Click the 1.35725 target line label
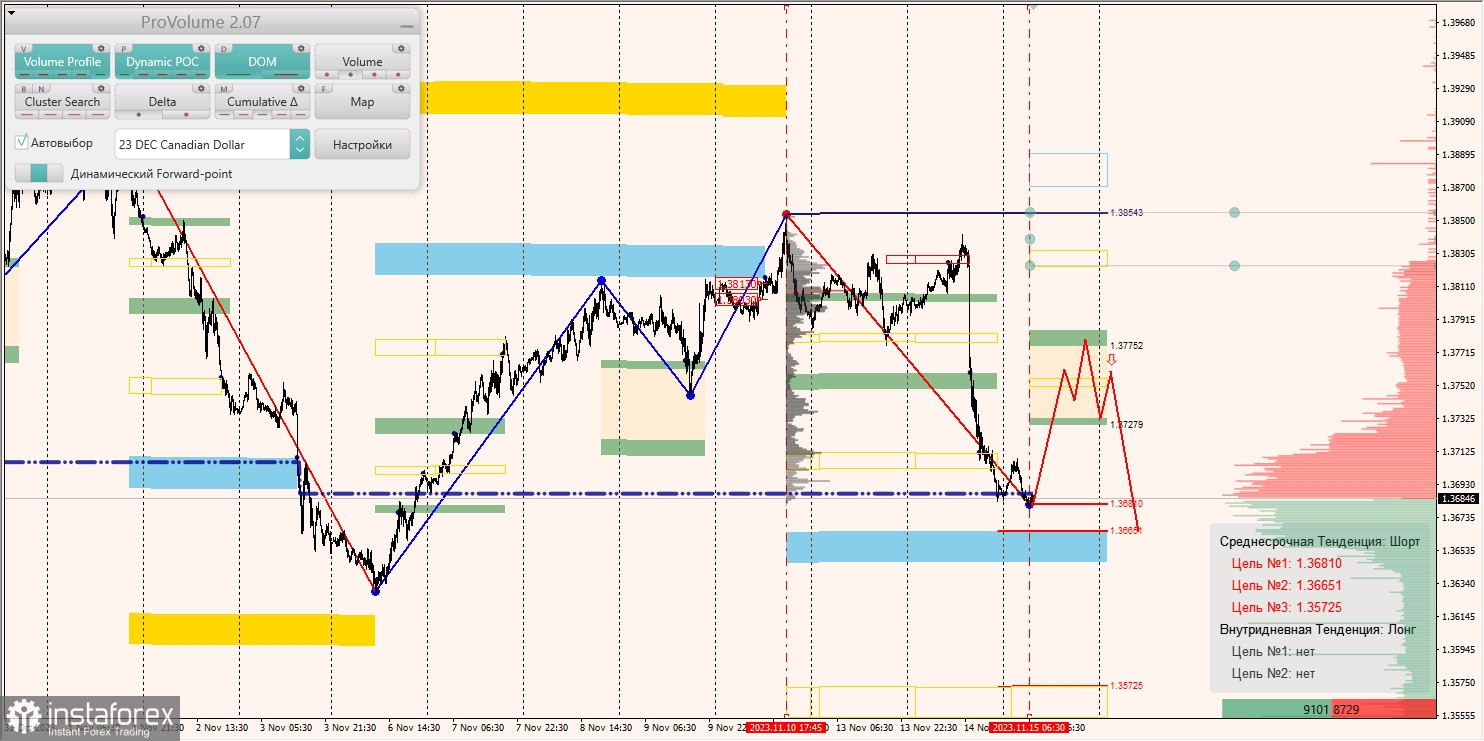Screen dimensions: 1484x741 click(x=1126, y=686)
